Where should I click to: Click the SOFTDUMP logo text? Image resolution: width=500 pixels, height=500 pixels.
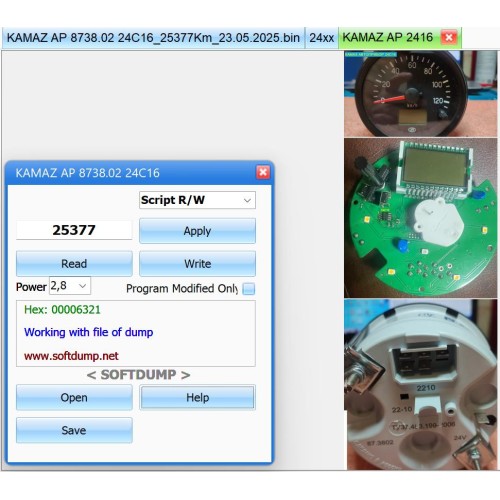[x=138, y=375]
